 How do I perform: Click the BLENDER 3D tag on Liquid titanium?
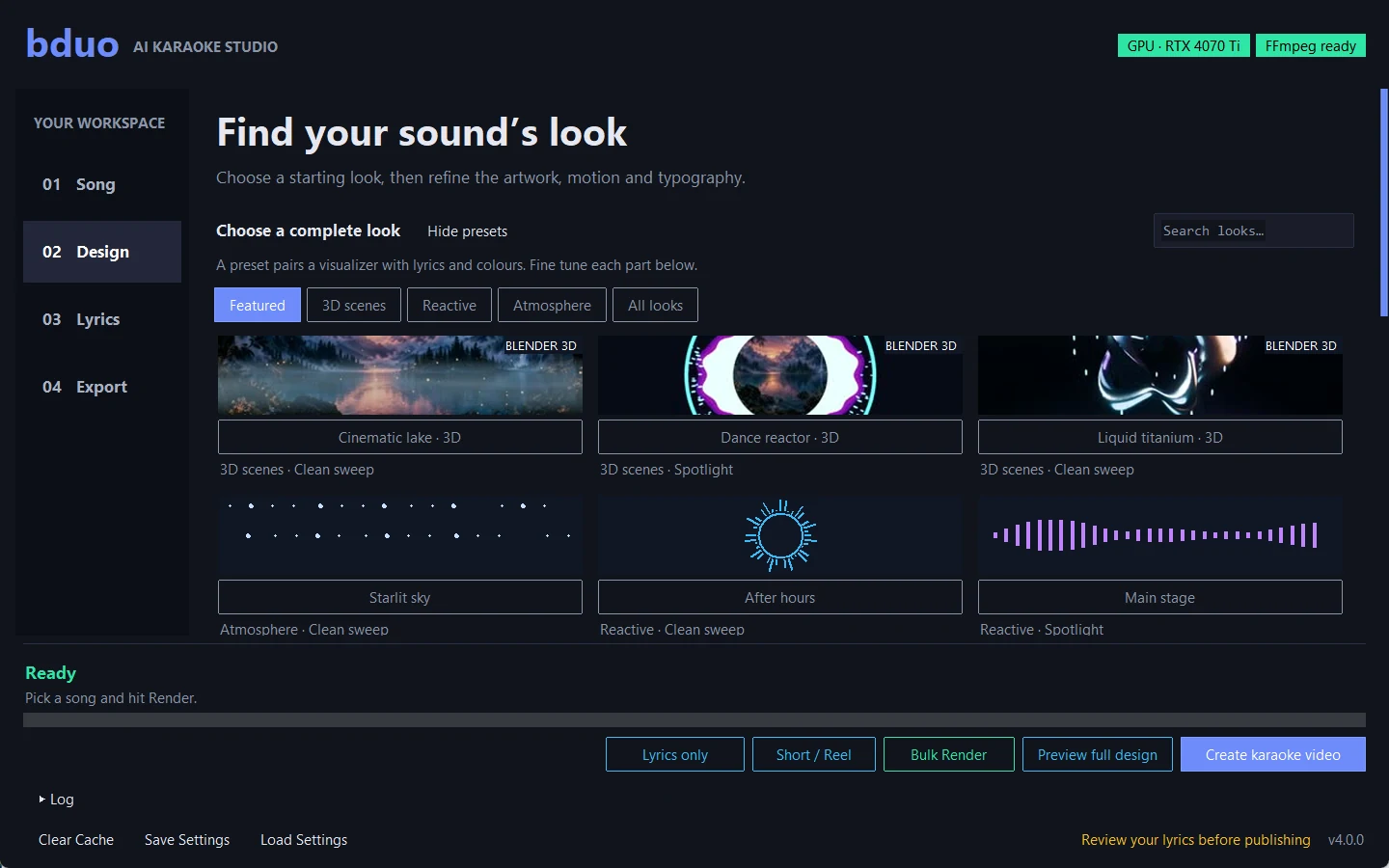(1301, 345)
